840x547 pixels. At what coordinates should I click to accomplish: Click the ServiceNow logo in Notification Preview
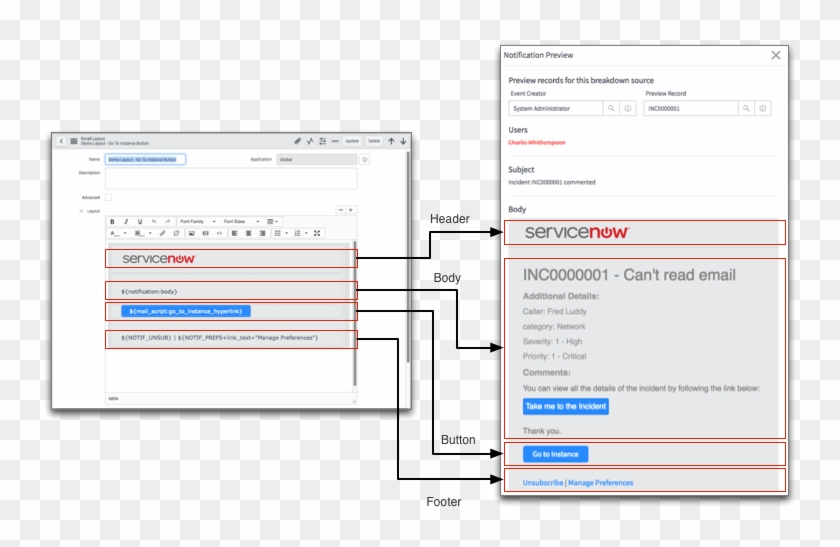coord(577,233)
